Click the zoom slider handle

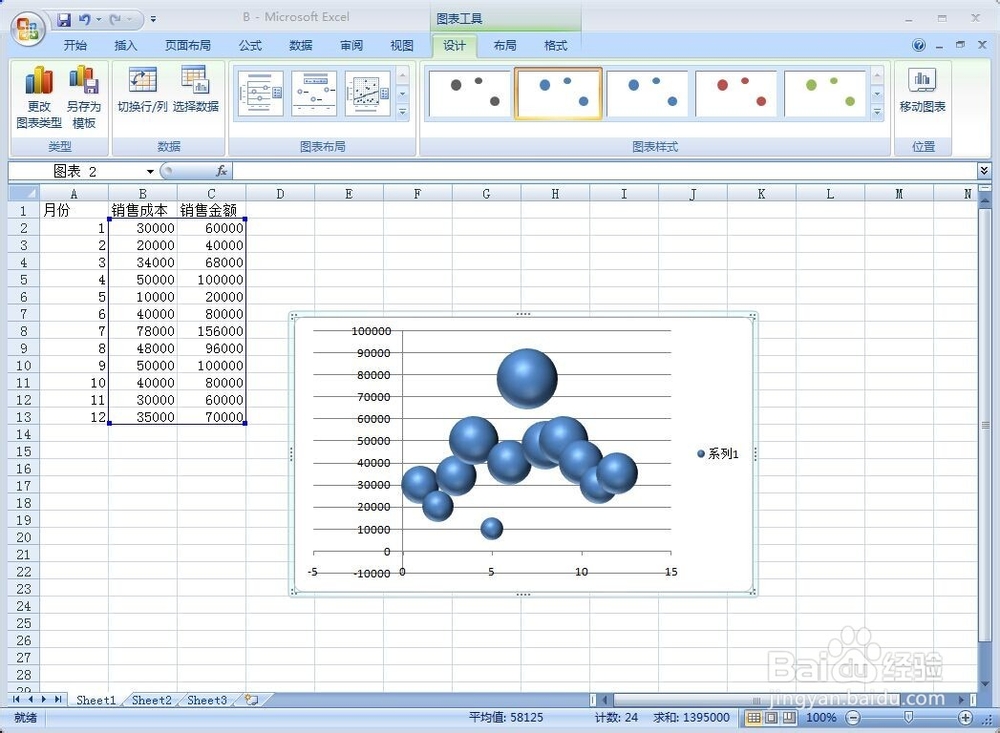[909, 718]
